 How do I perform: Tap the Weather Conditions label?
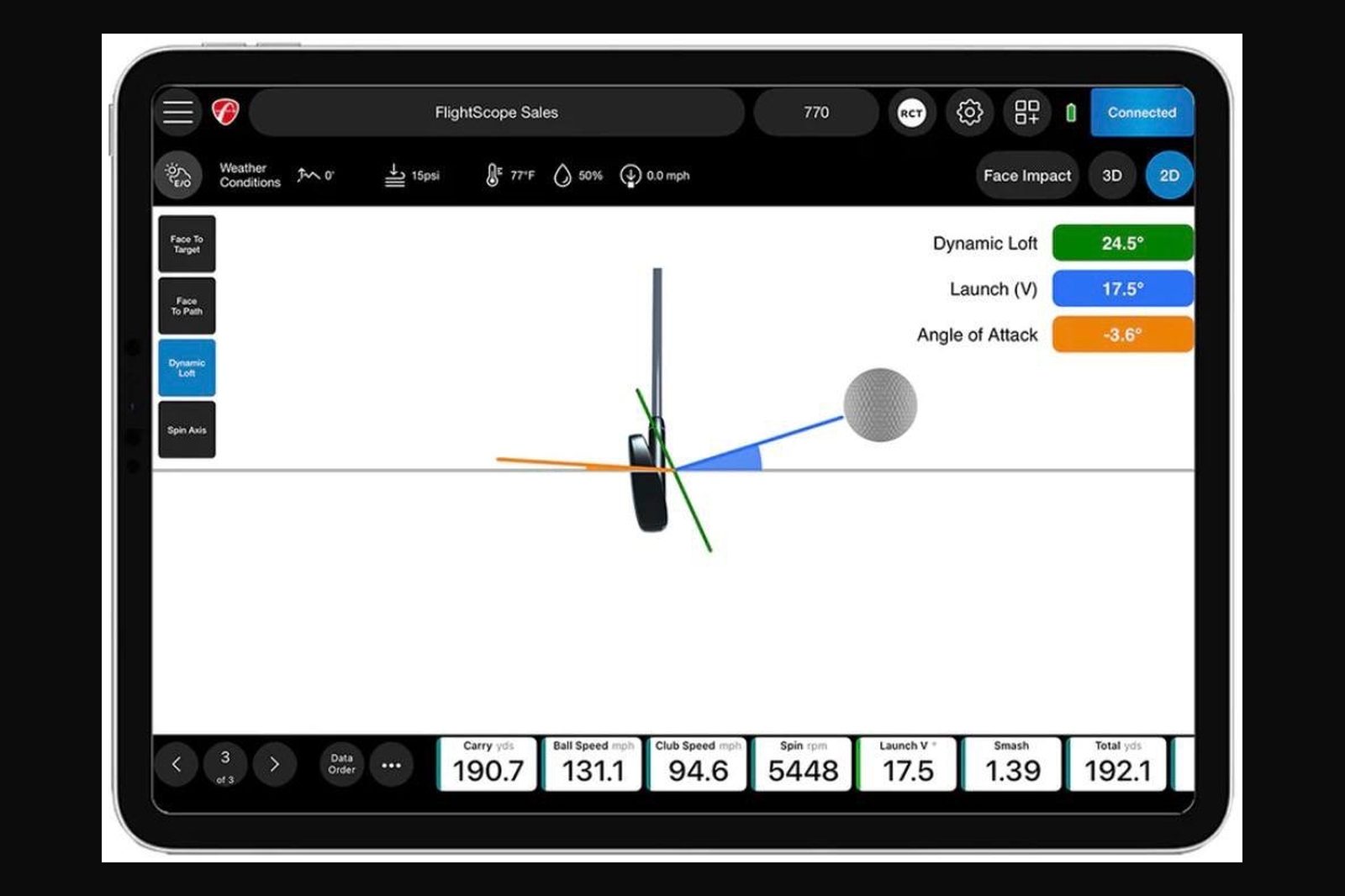[x=250, y=175]
